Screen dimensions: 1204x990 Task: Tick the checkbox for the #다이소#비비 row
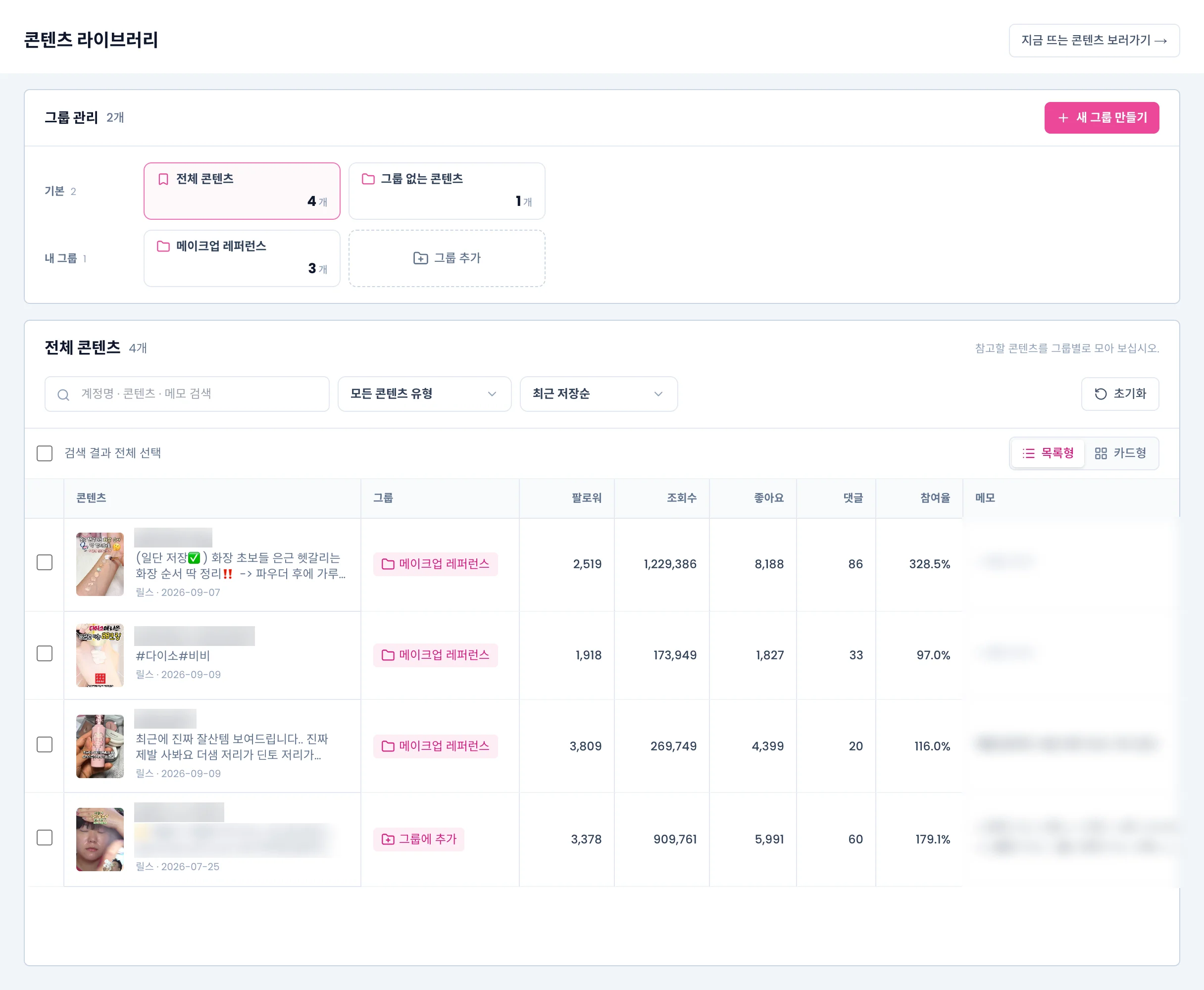pyautogui.click(x=45, y=653)
